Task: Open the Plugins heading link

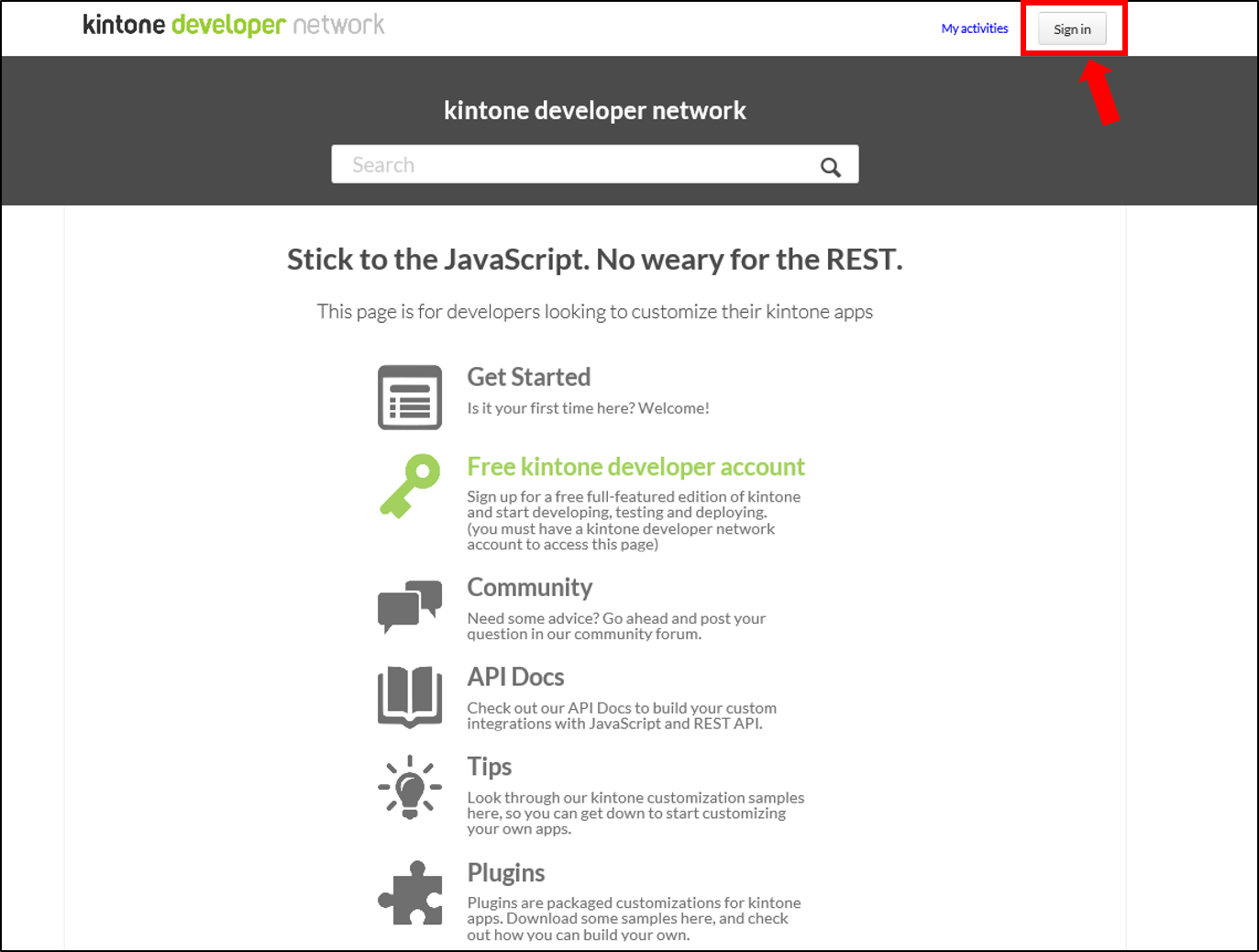Action: point(506,872)
